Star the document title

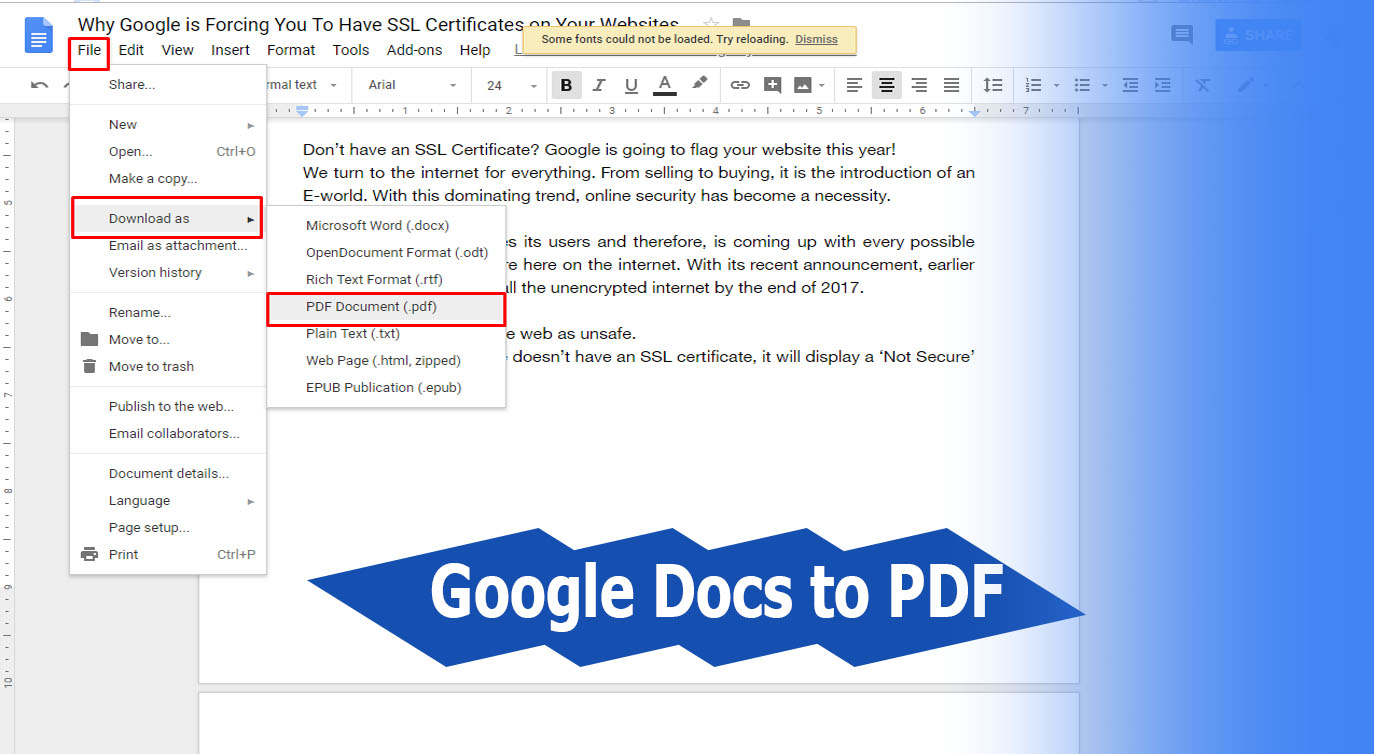coord(711,24)
